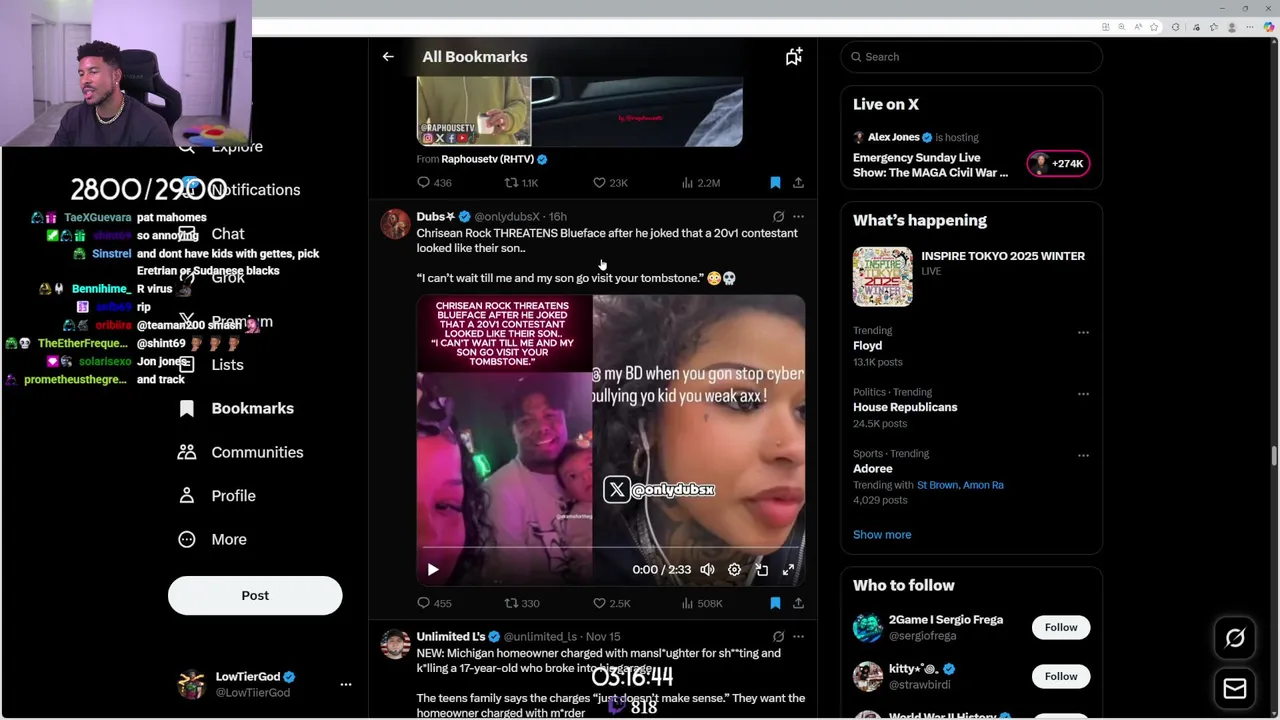Open Unlimited L's profile avatar
Image resolution: width=1280 pixels, height=720 pixels.
(395, 644)
